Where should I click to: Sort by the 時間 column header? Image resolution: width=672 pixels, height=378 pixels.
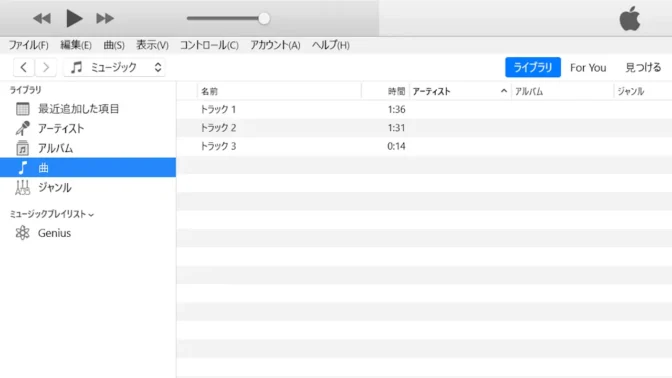tap(396, 91)
